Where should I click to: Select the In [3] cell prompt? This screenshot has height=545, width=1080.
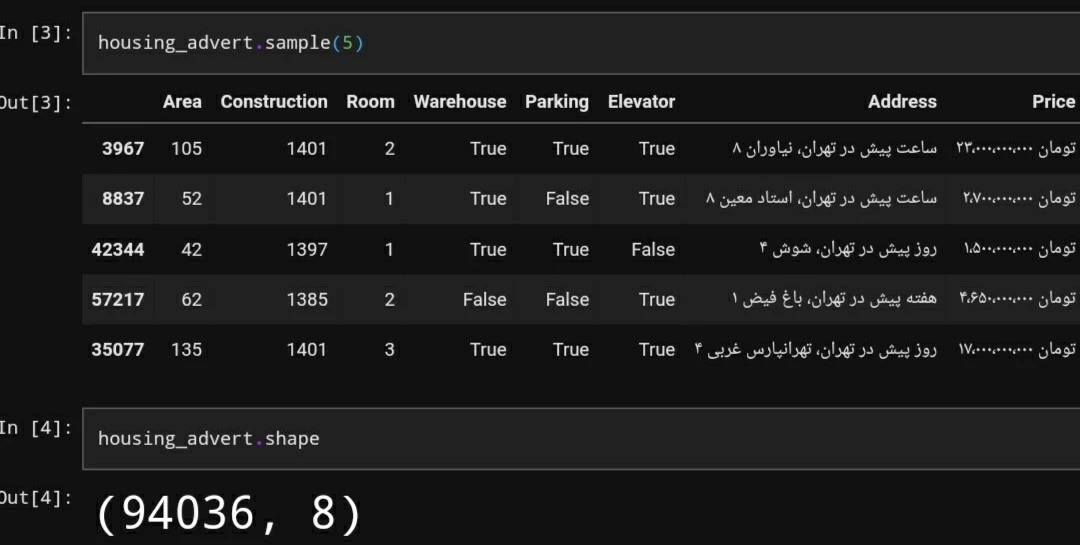pyautogui.click(x=35, y=33)
